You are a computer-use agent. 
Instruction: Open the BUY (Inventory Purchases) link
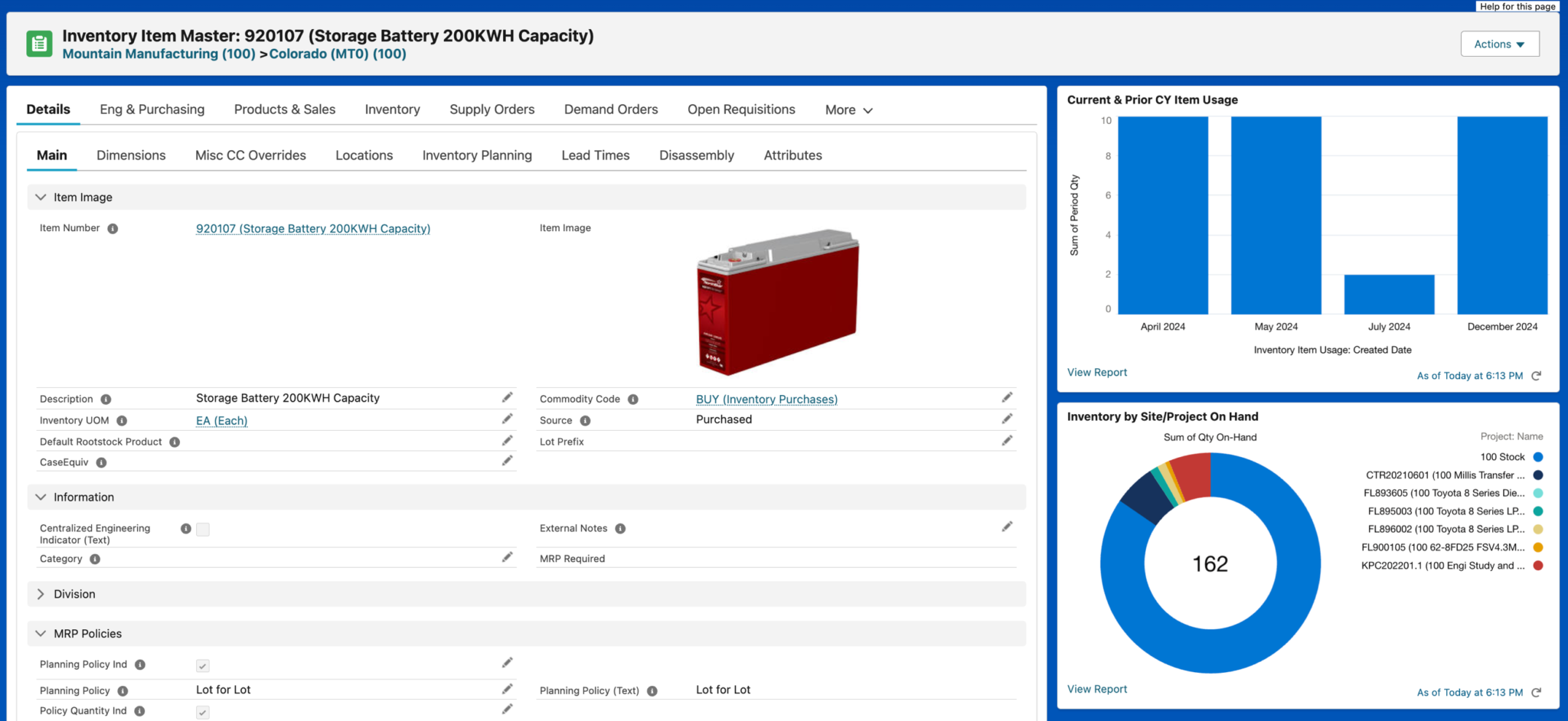766,400
